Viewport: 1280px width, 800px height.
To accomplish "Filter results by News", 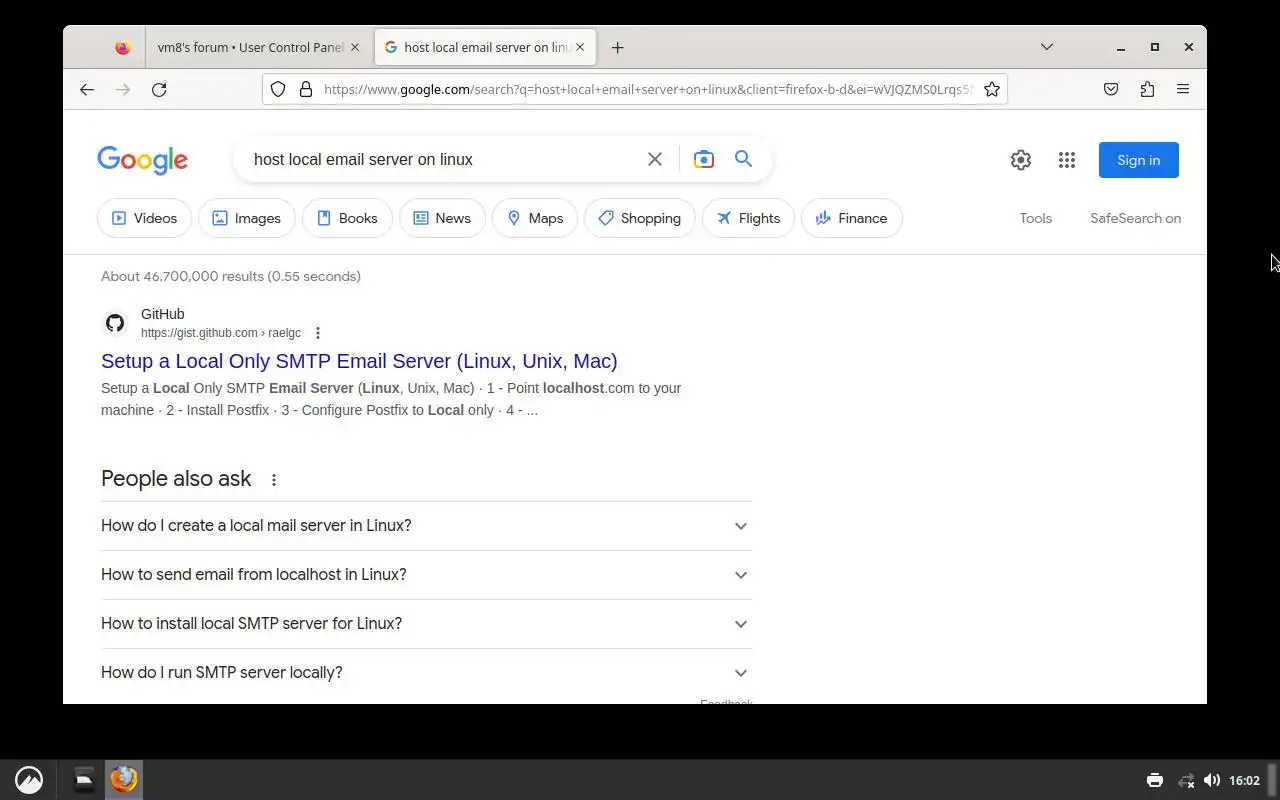I will click(x=442, y=218).
